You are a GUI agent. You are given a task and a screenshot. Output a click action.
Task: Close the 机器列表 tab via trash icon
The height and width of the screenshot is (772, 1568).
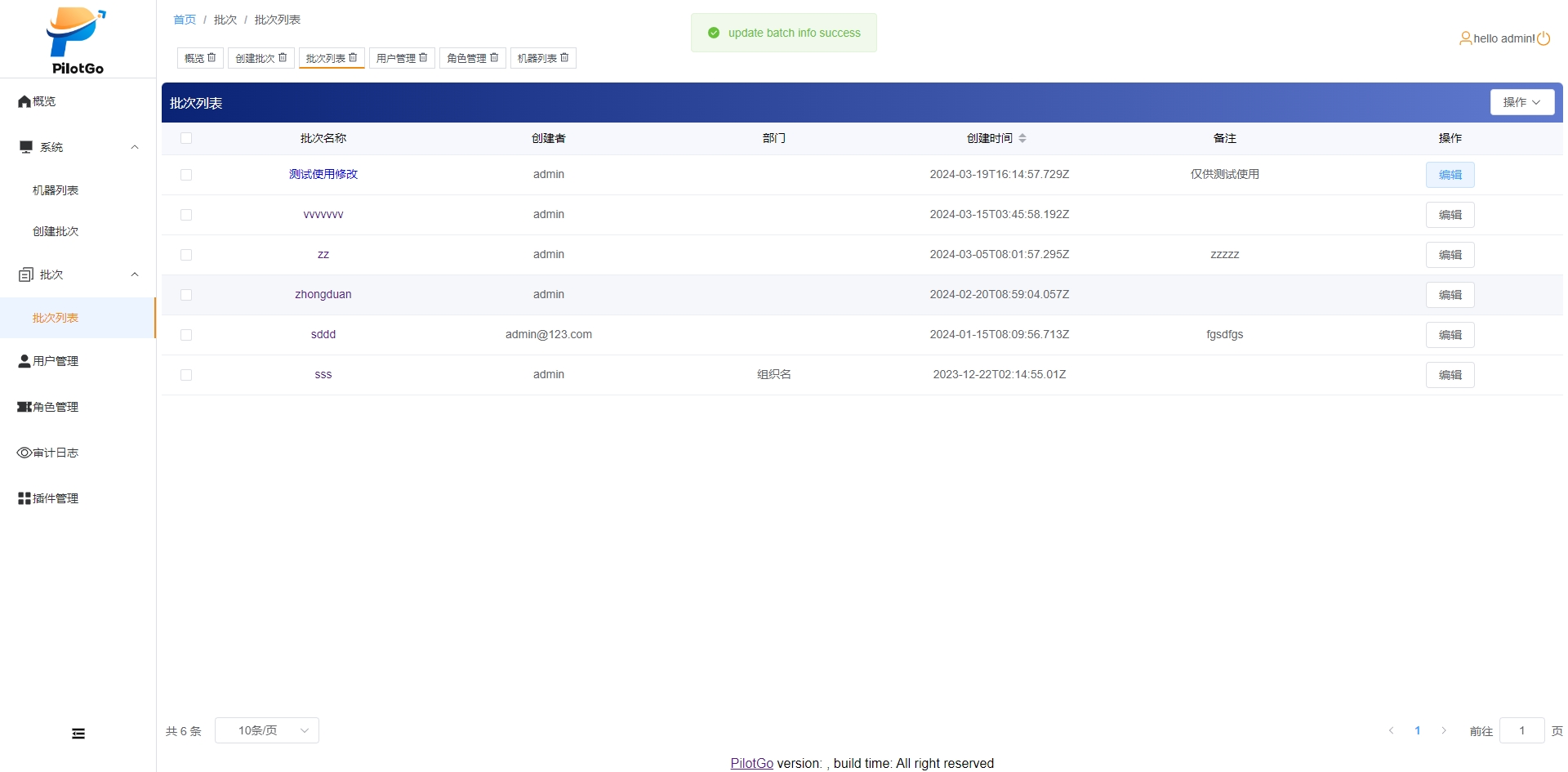[x=564, y=58]
